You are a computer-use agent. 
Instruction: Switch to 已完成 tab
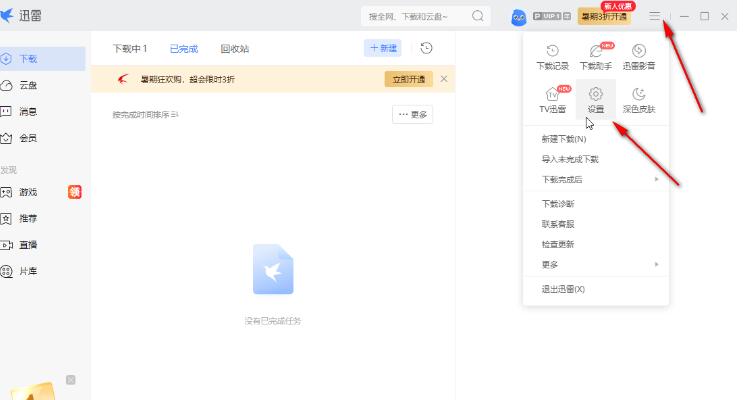point(184,49)
